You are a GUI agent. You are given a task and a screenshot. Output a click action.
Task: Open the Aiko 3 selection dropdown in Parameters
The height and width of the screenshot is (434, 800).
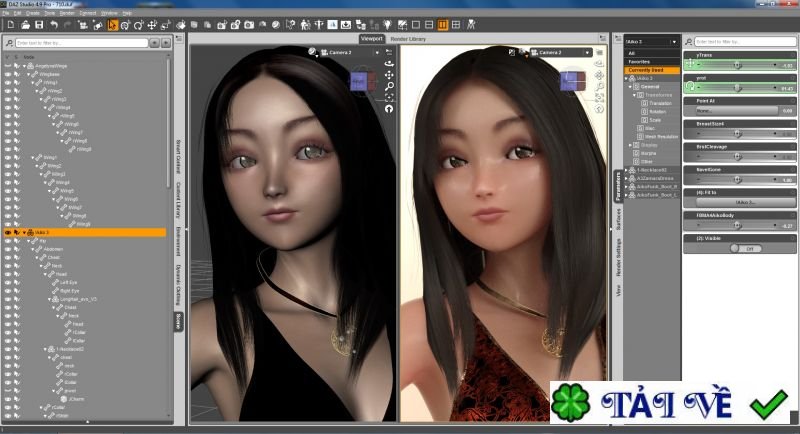click(x=652, y=41)
